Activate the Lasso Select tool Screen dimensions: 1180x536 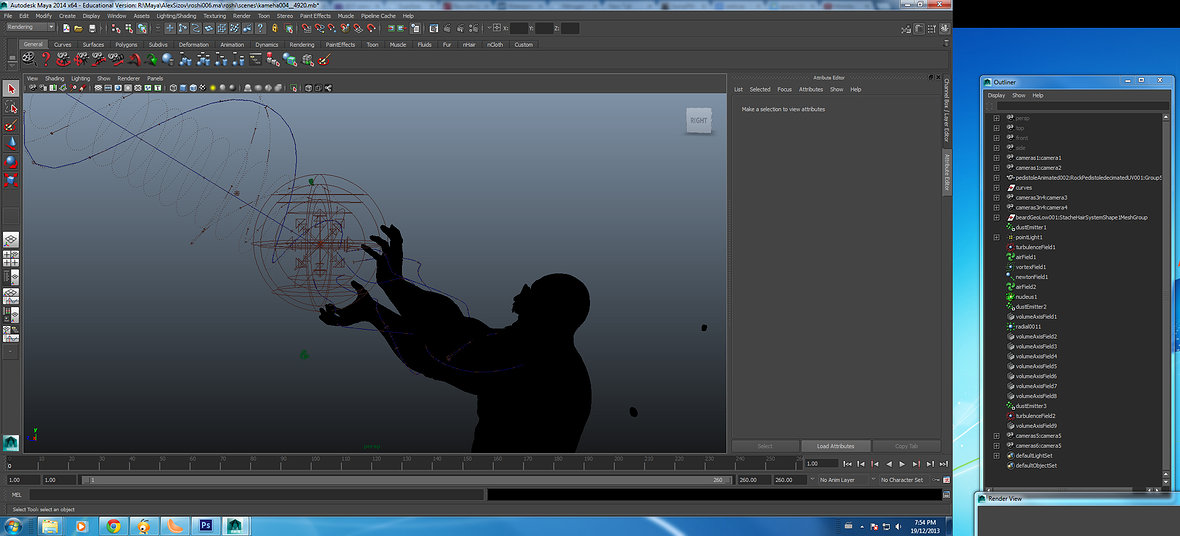[11, 107]
